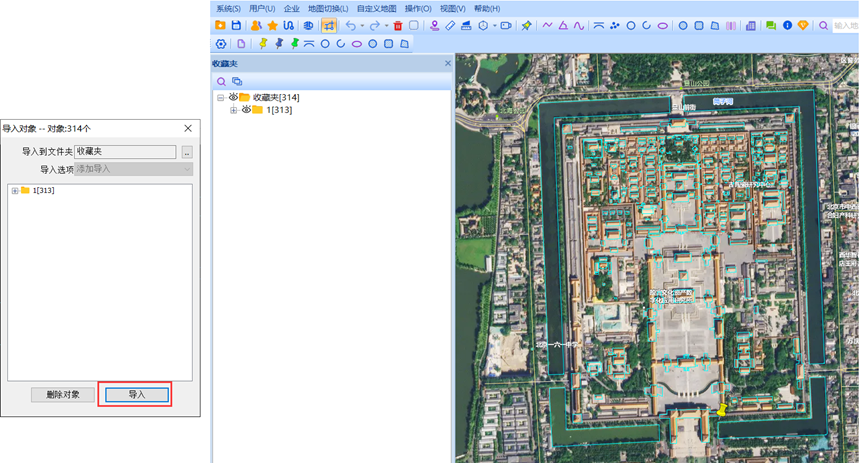Click the orange star favorites icon
This screenshot has height=463, width=861.
(272, 25)
